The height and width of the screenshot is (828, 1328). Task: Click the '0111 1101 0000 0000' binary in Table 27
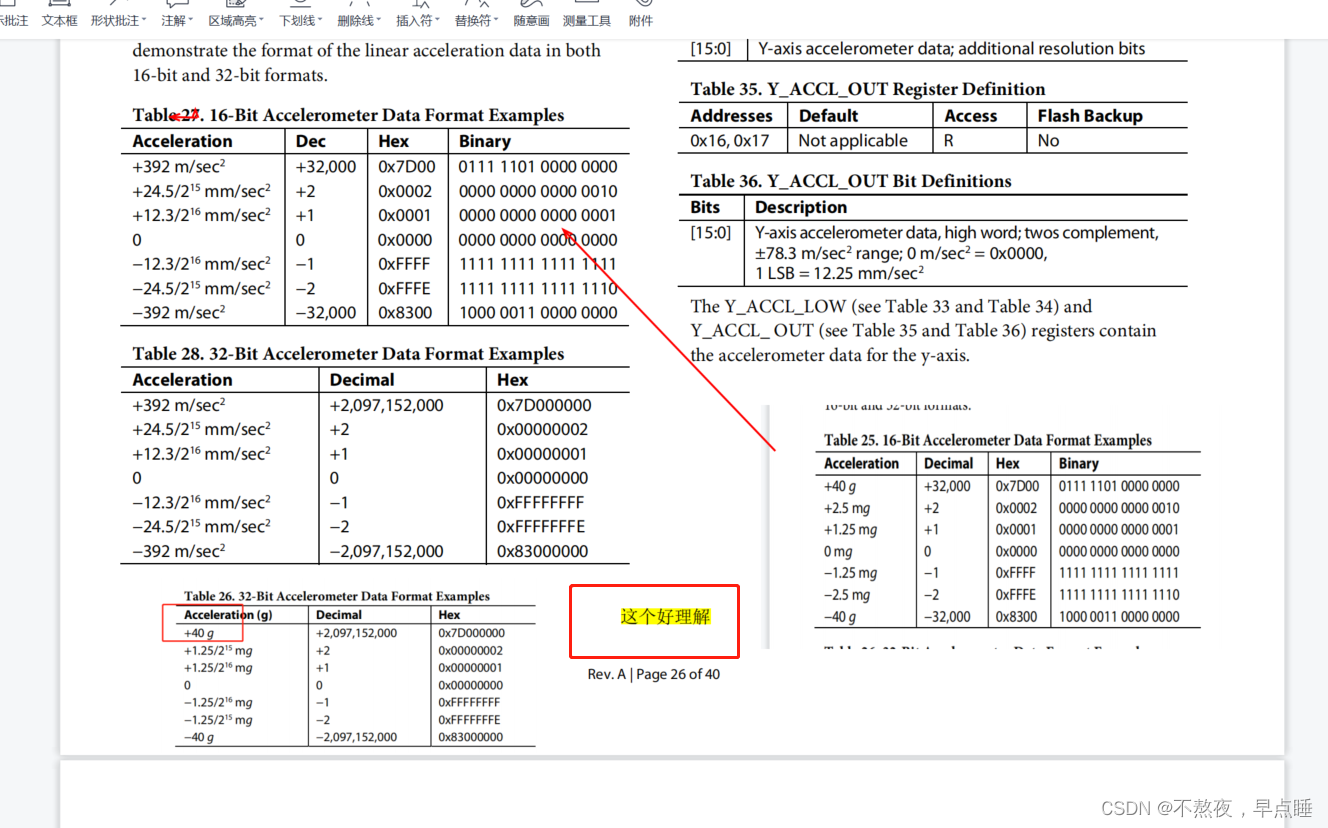538,167
